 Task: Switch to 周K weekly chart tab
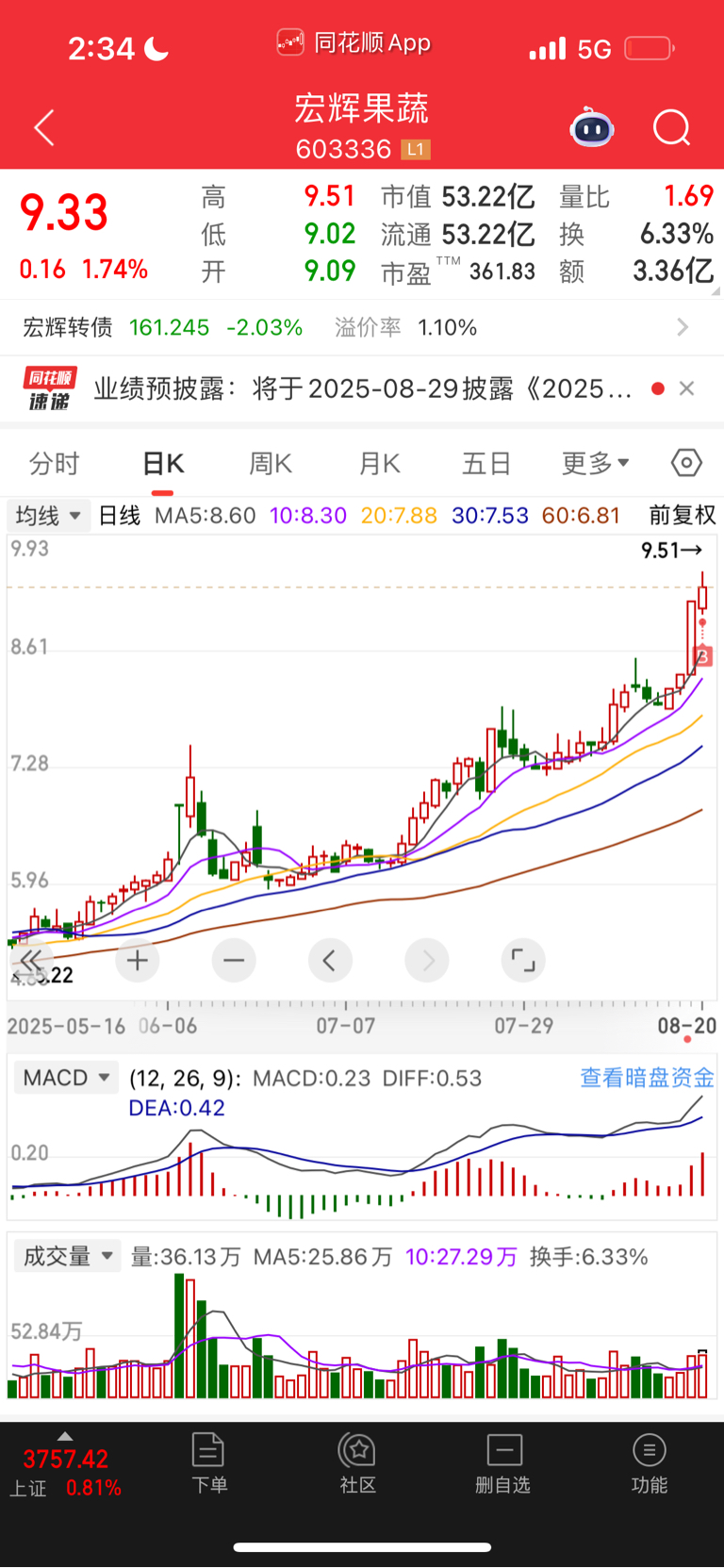pyautogui.click(x=271, y=463)
